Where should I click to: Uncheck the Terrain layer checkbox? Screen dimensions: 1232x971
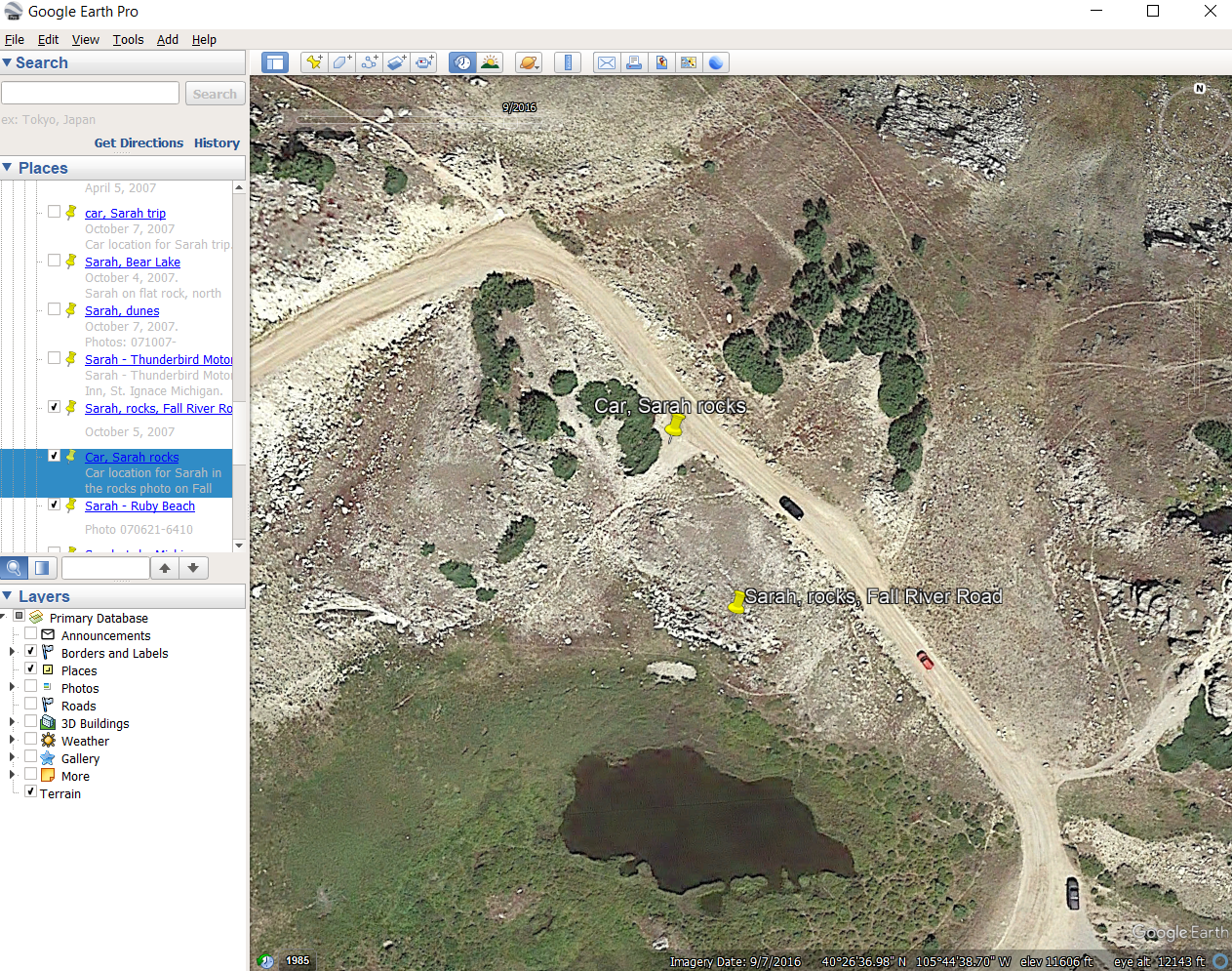click(31, 791)
